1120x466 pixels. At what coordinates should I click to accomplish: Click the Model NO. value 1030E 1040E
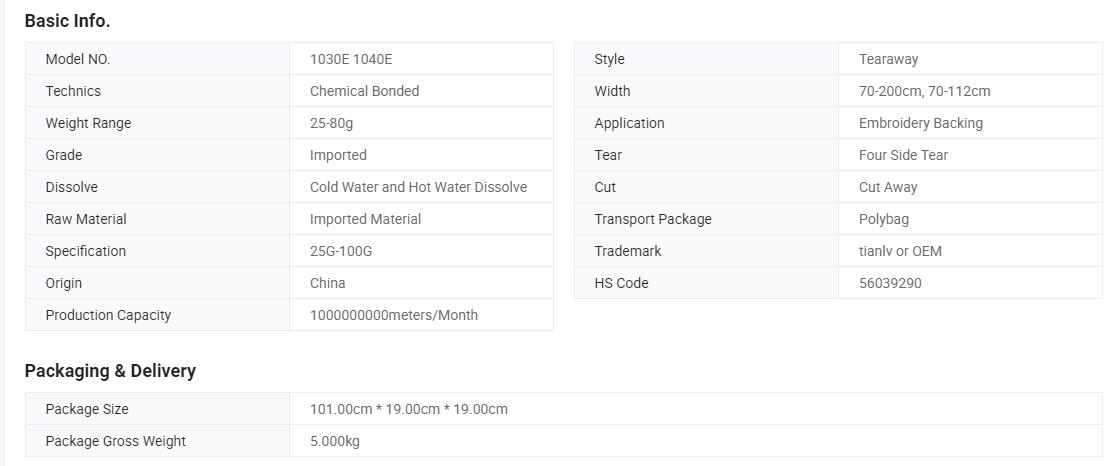351,59
